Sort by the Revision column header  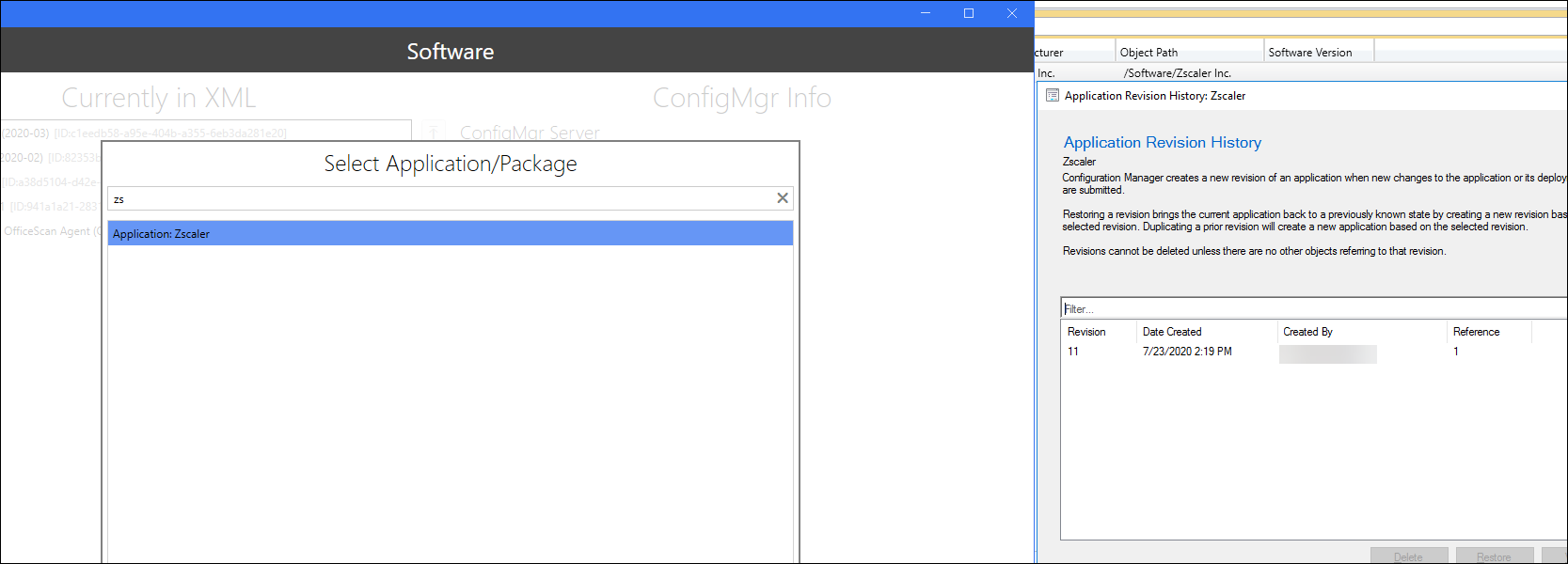click(x=1099, y=332)
